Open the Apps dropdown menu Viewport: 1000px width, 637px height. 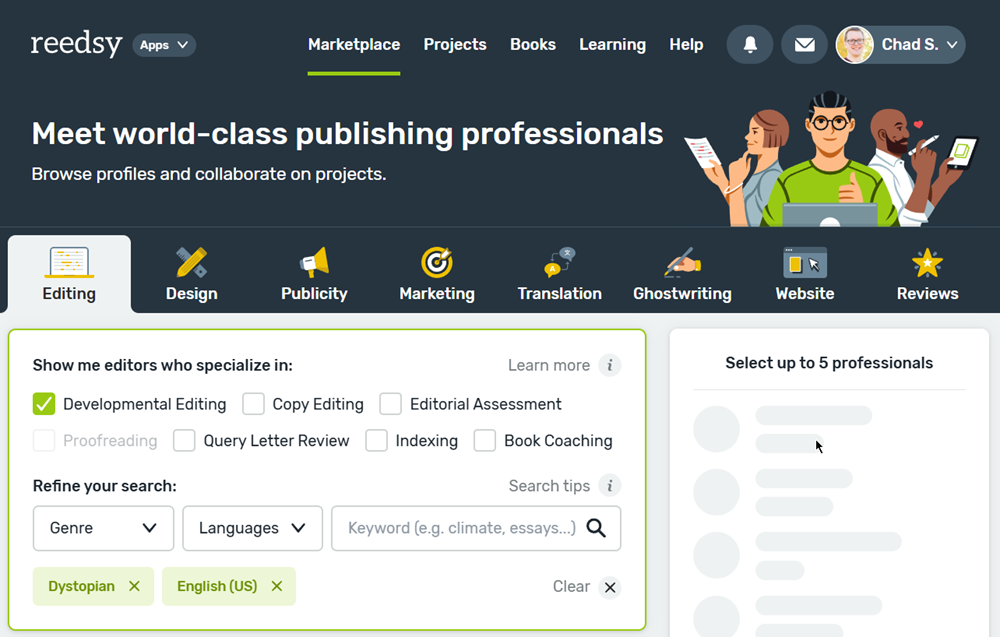pyautogui.click(x=164, y=45)
